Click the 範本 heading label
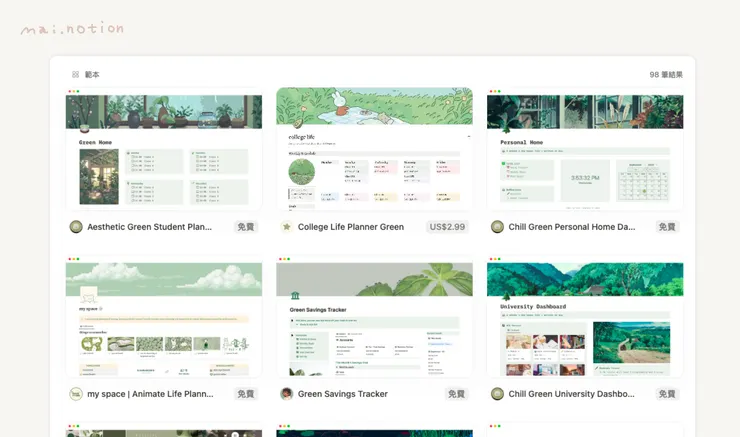 pyautogui.click(x=92, y=75)
